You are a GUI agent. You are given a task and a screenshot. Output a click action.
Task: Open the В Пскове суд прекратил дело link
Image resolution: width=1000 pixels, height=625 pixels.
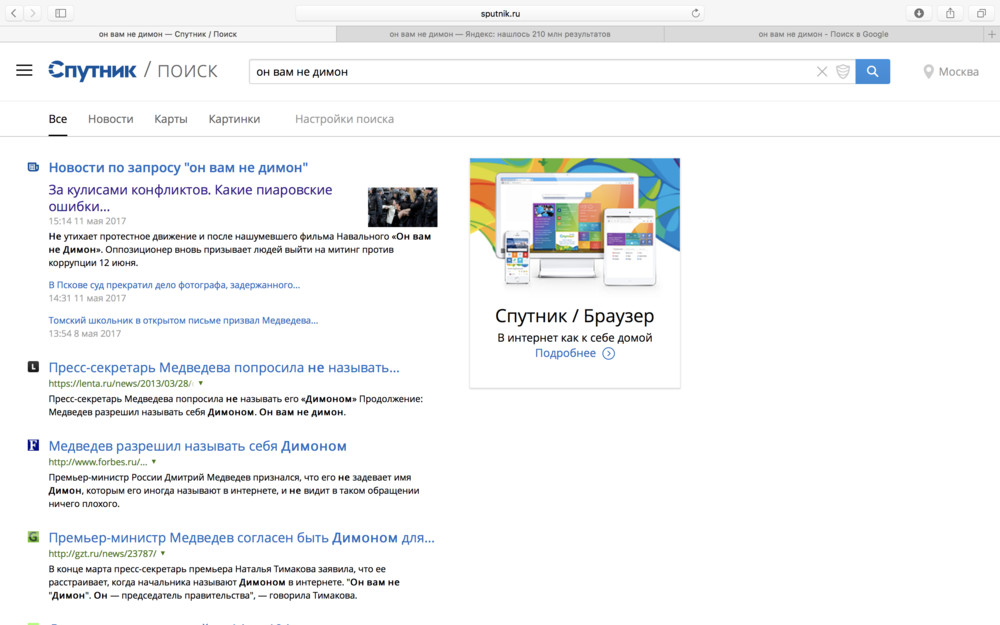point(174,285)
